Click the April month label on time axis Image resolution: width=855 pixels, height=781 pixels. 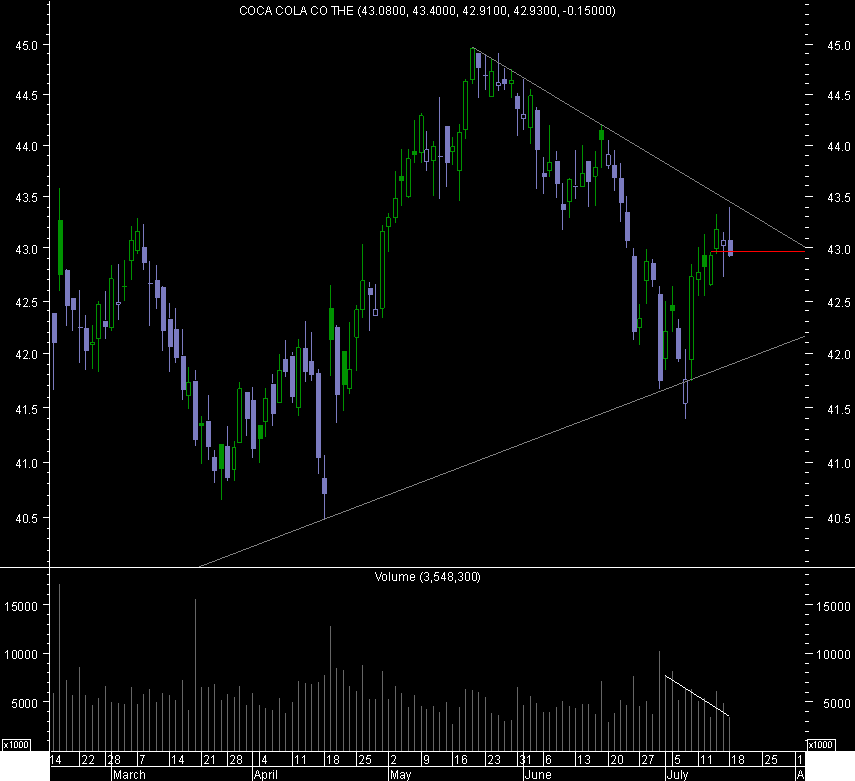(x=266, y=774)
